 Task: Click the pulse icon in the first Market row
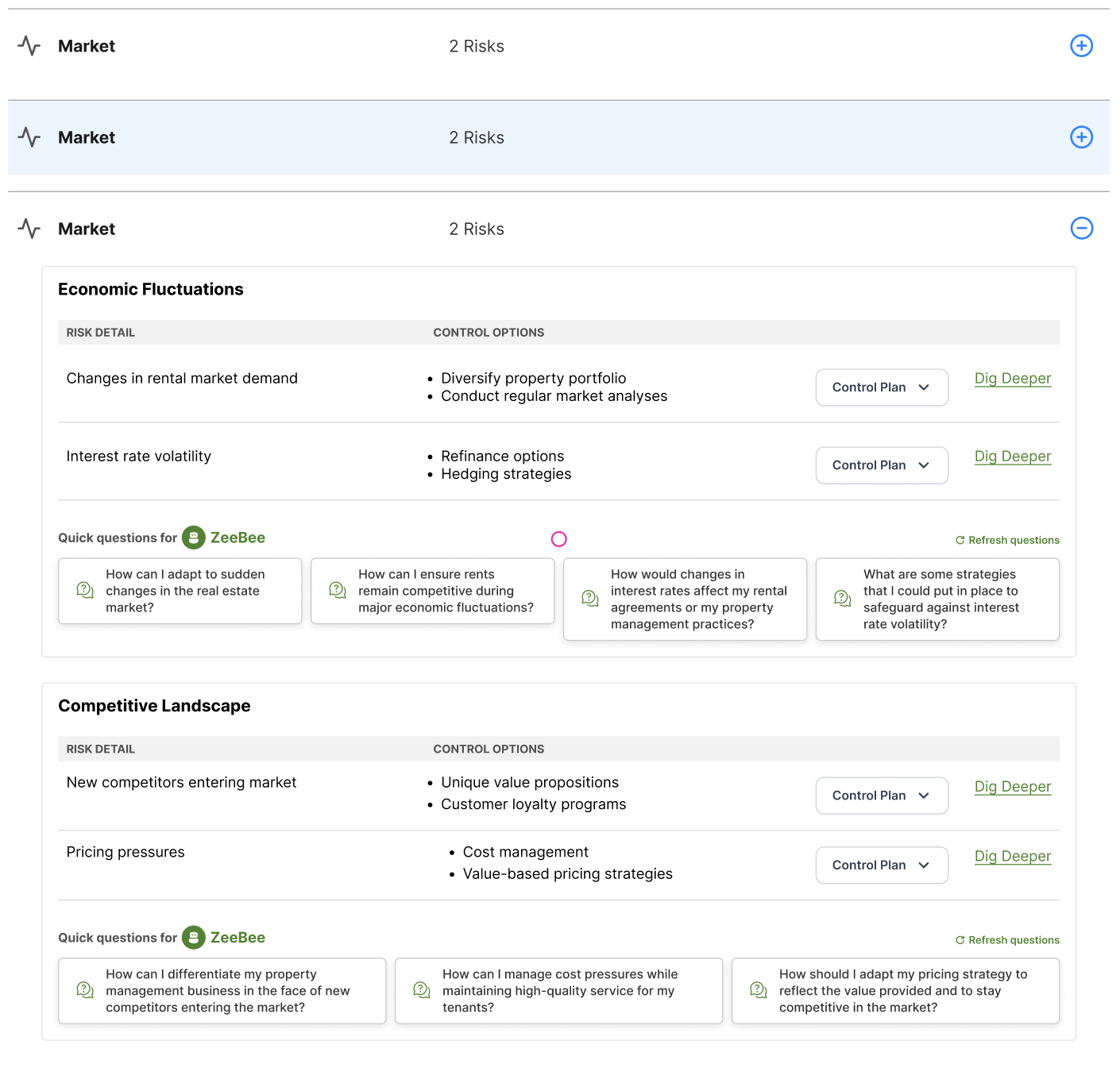click(29, 46)
